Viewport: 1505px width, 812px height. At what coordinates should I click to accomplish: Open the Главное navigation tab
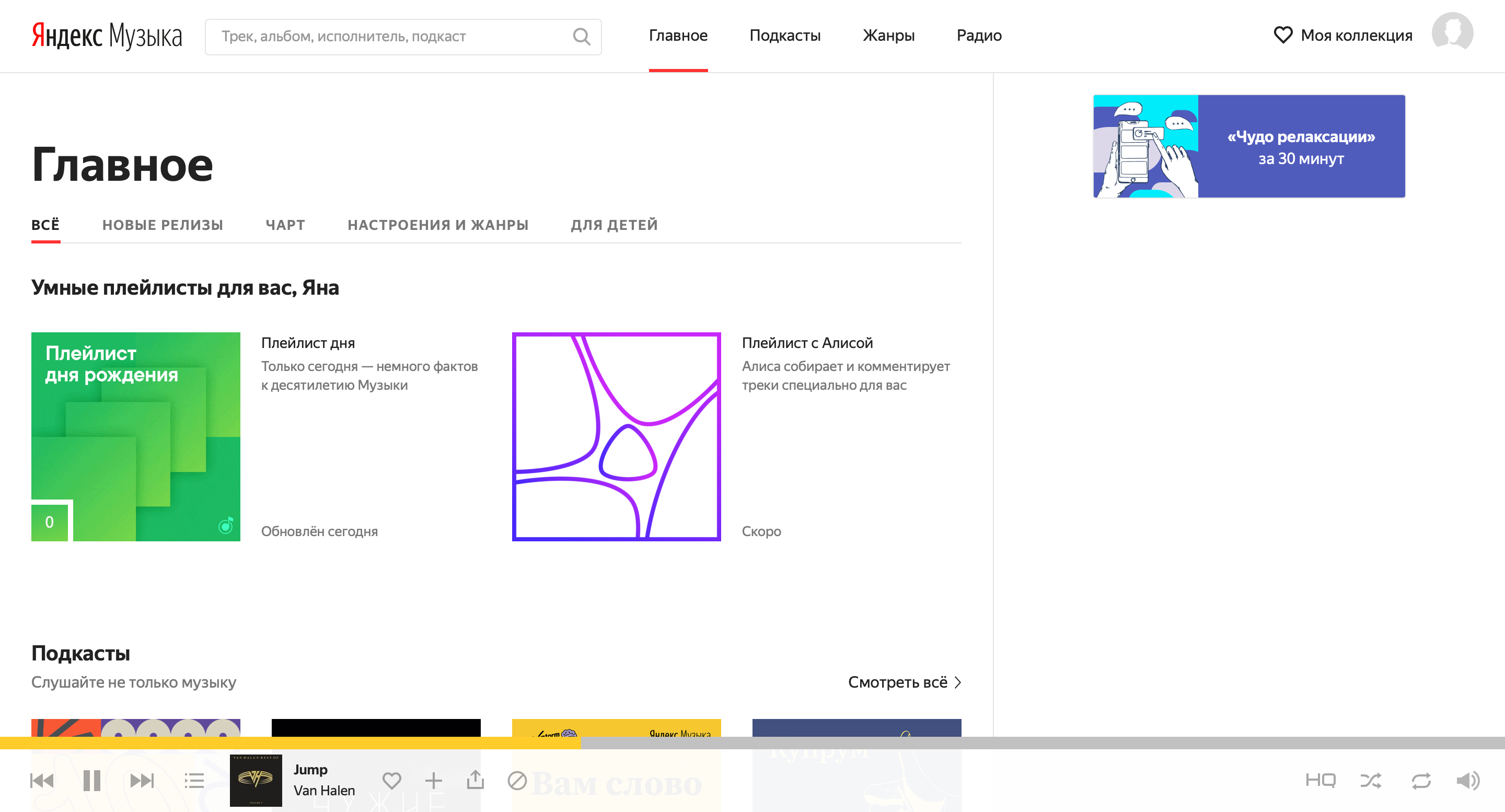[x=678, y=36]
